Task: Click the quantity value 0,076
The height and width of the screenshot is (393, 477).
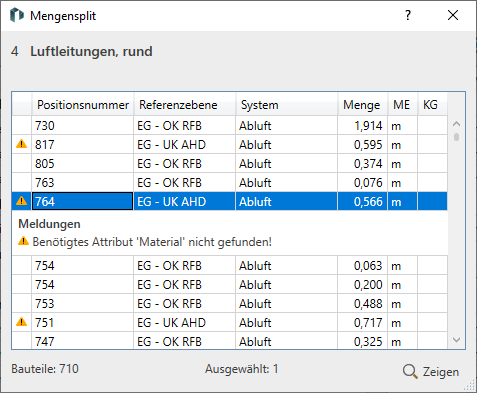Action: 368,183
